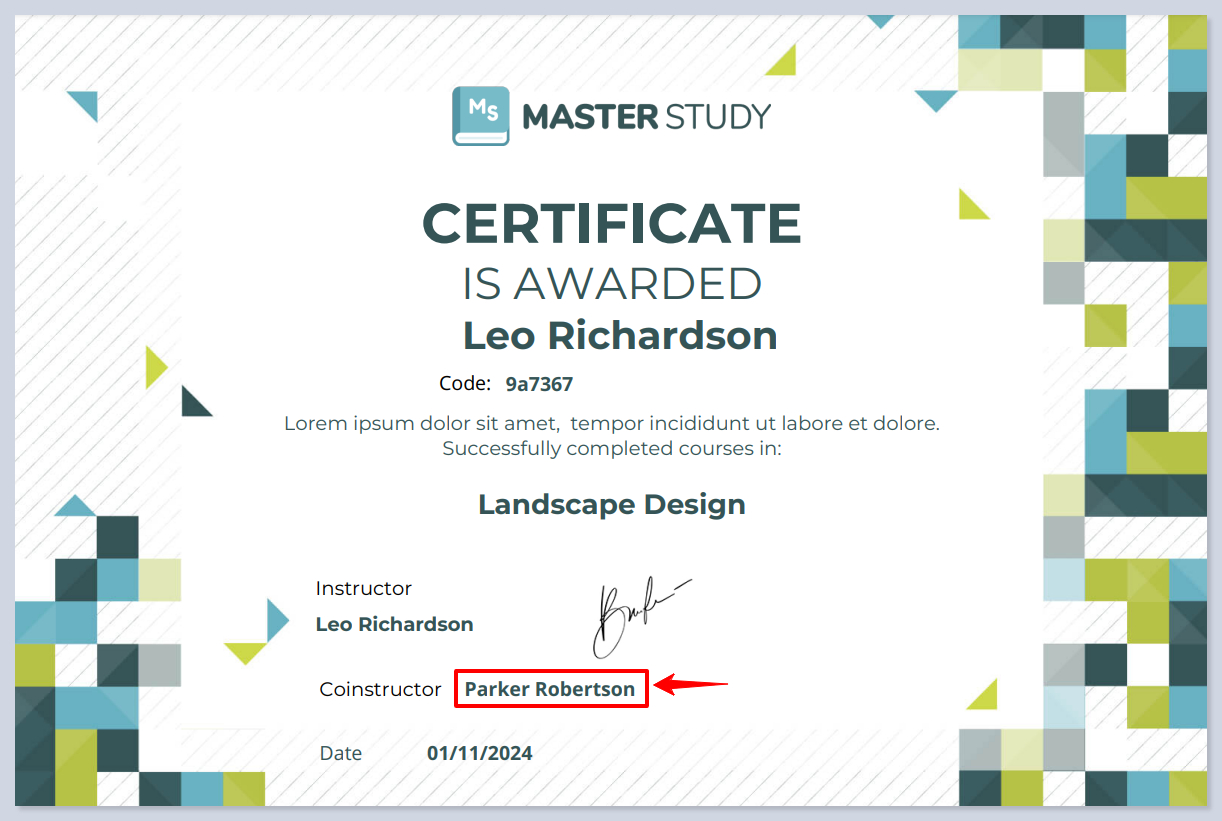1222x821 pixels.
Task: Select the date value 01/11/2024
Action: tap(479, 753)
